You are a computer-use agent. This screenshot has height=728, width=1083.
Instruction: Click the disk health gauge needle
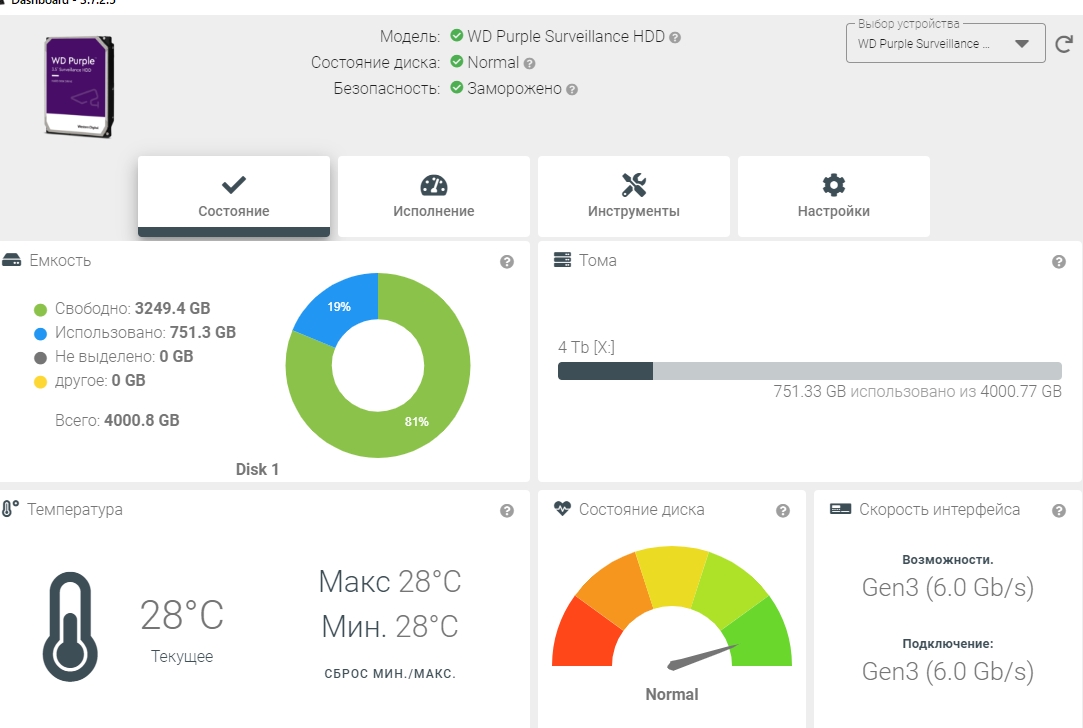click(702, 657)
